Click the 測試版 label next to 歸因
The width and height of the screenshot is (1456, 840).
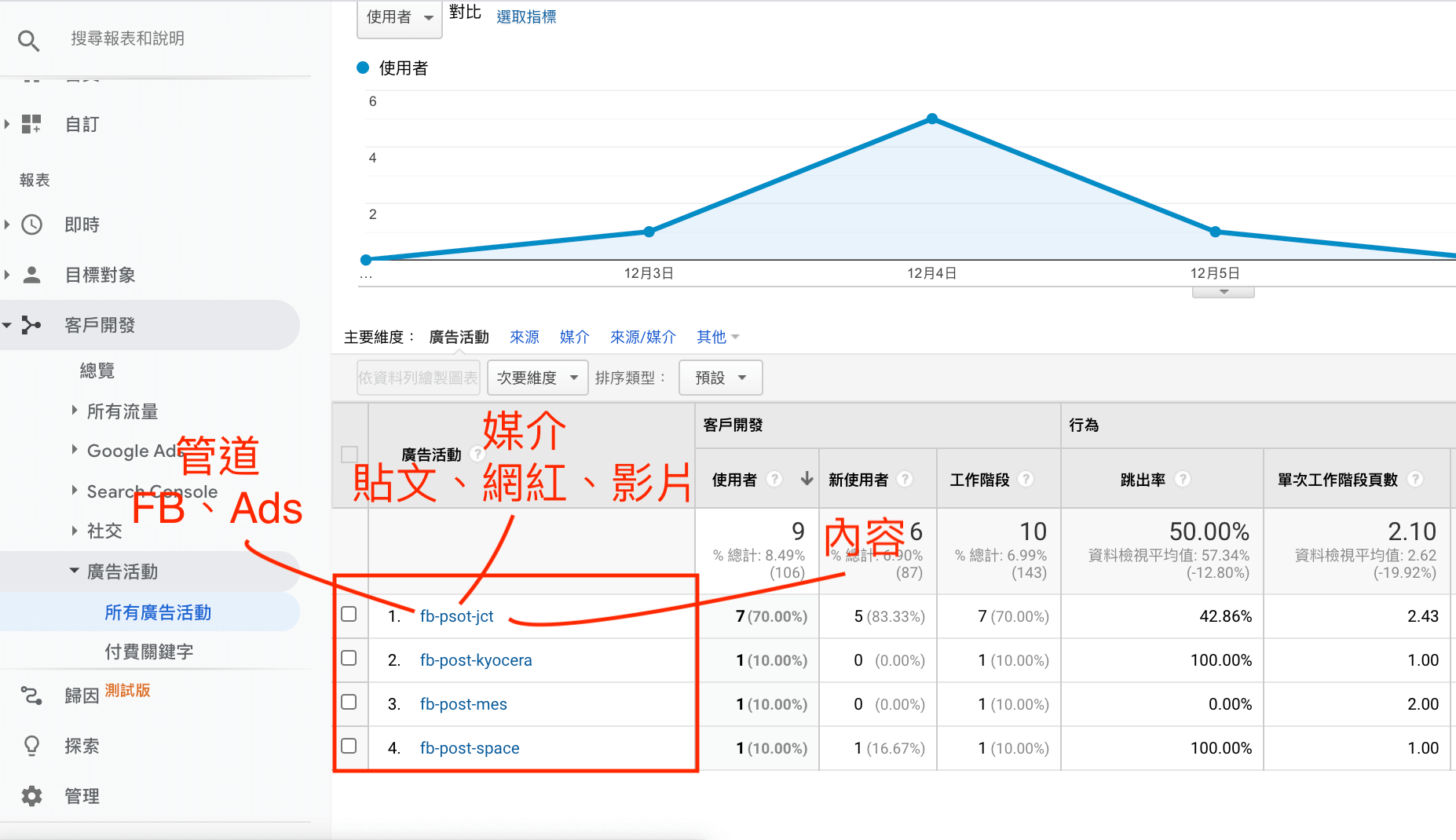[127, 690]
